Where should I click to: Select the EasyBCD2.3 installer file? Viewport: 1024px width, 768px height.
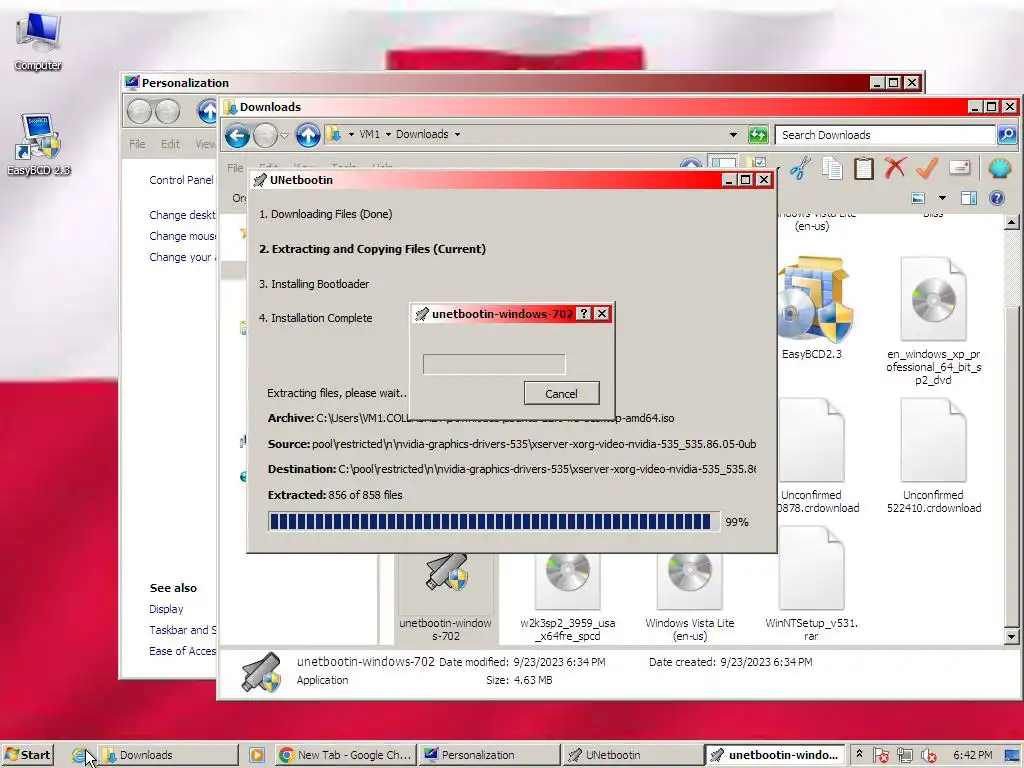pyautogui.click(x=812, y=308)
